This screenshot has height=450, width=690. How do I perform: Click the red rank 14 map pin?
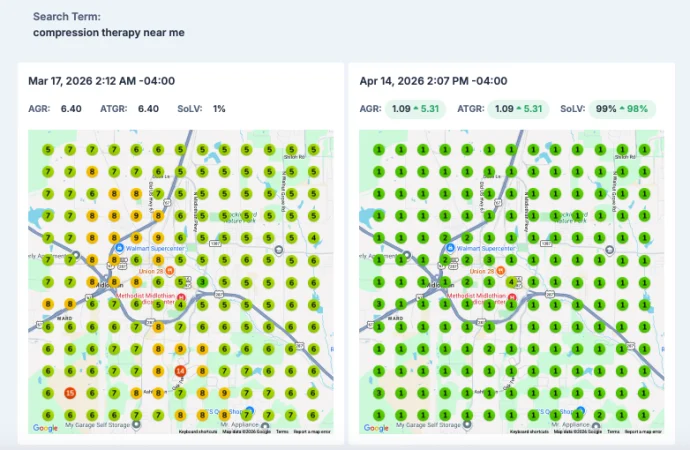click(x=180, y=371)
